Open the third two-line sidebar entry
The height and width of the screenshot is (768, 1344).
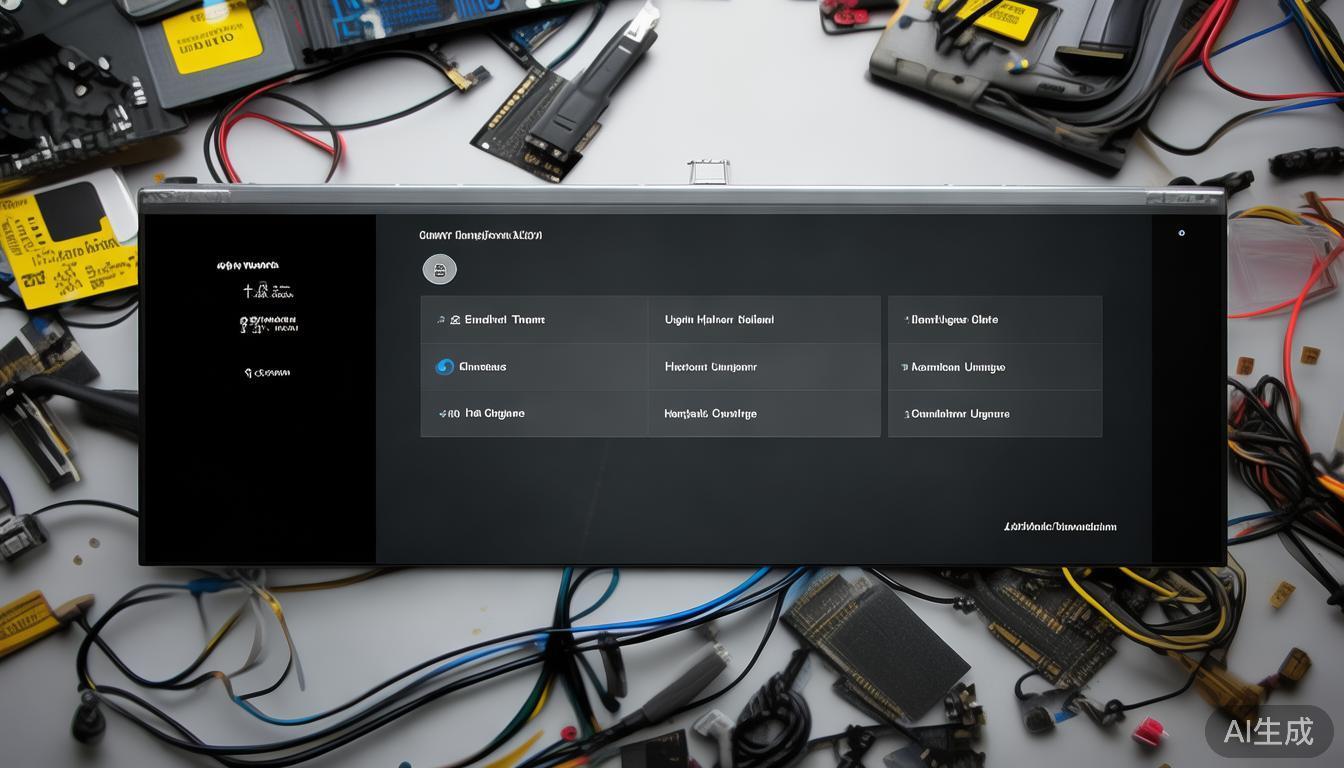click(x=268, y=324)
